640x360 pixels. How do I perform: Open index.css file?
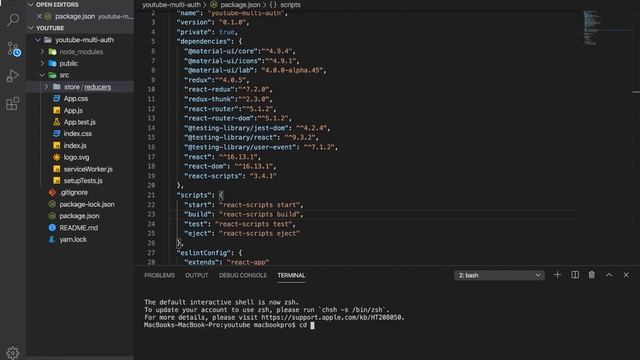click(x=78, y=133)
